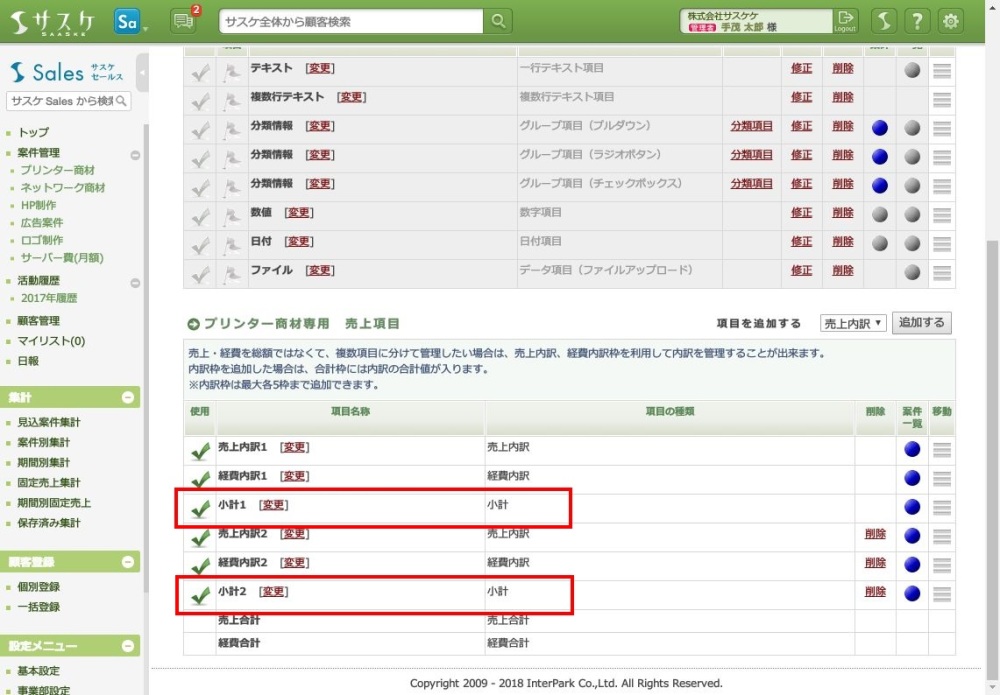The width and height of the screenshot is (1000, 695).
Task: Open the chat messages icon with badge
Action: click(184, 22)
